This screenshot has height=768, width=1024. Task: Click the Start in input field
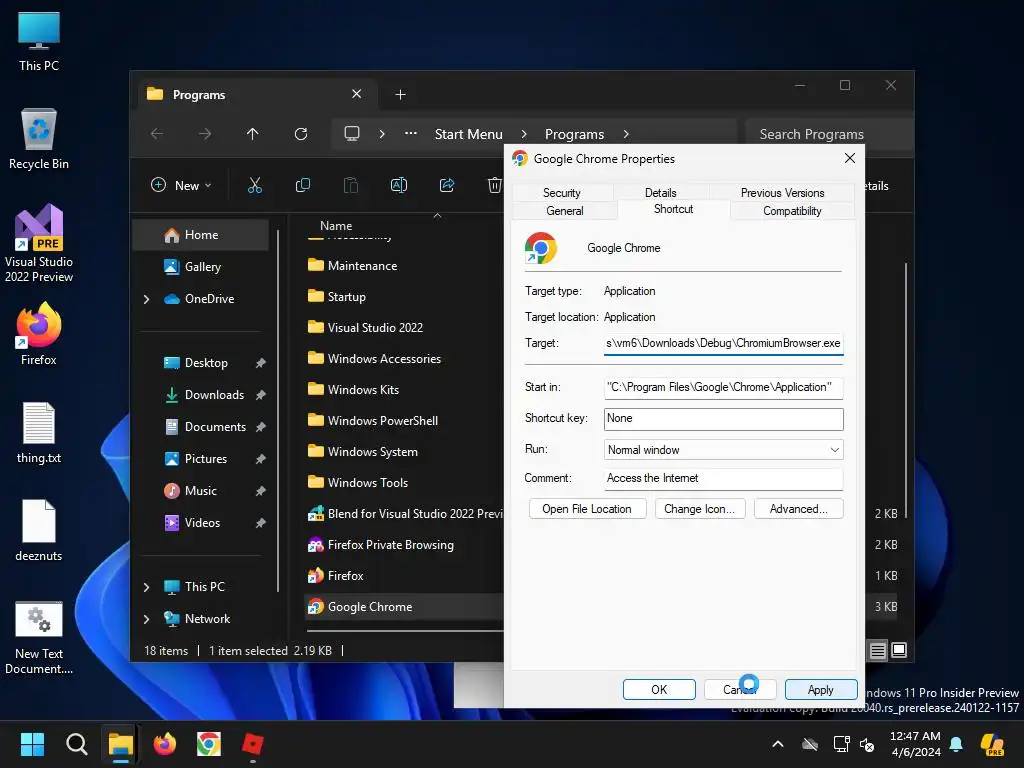pos(724,387)
